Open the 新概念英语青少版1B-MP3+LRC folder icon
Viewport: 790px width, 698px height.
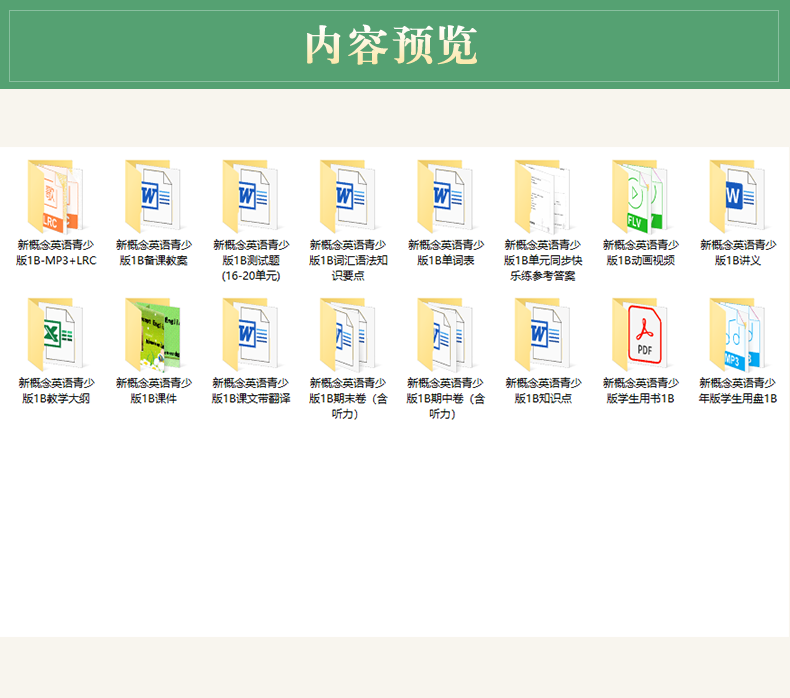55,197
